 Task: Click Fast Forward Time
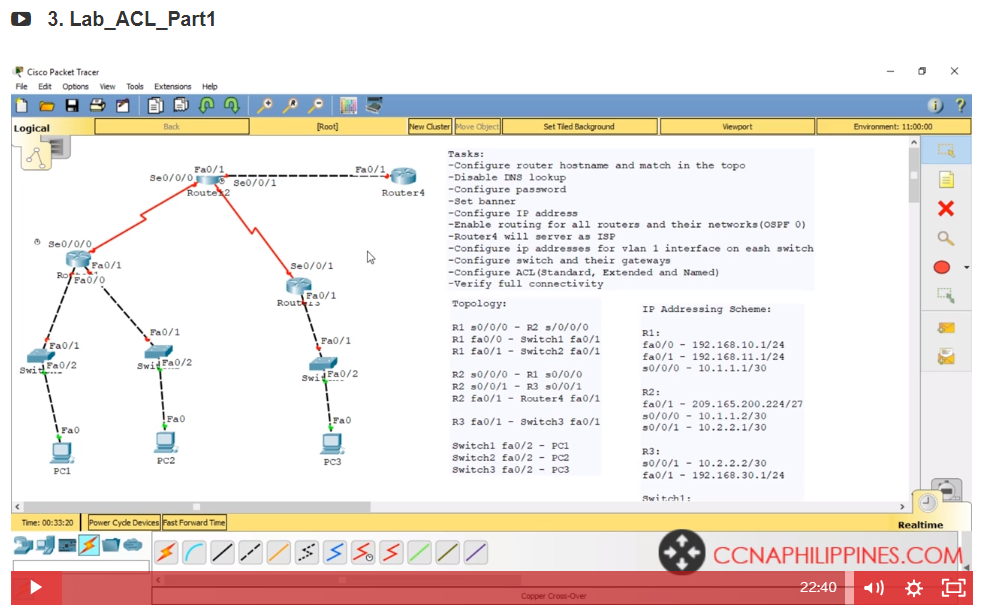pos(194,523)
